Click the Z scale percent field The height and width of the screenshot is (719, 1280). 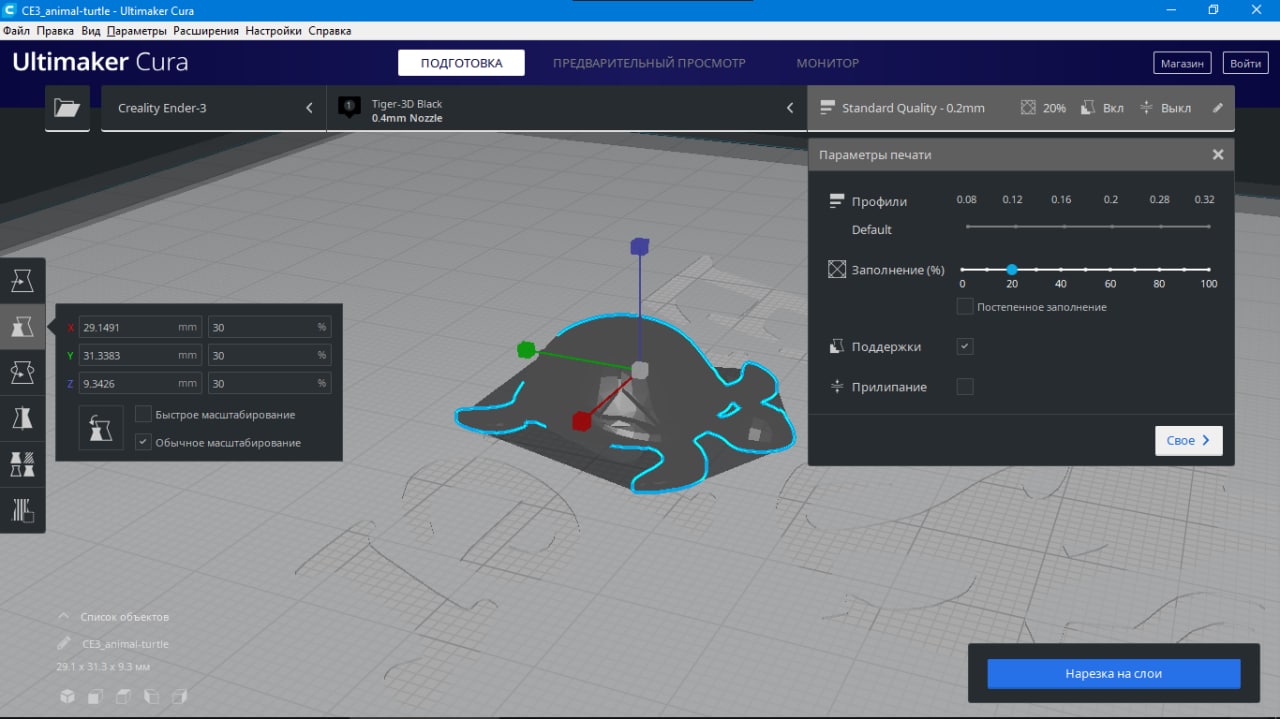[269, 383]
